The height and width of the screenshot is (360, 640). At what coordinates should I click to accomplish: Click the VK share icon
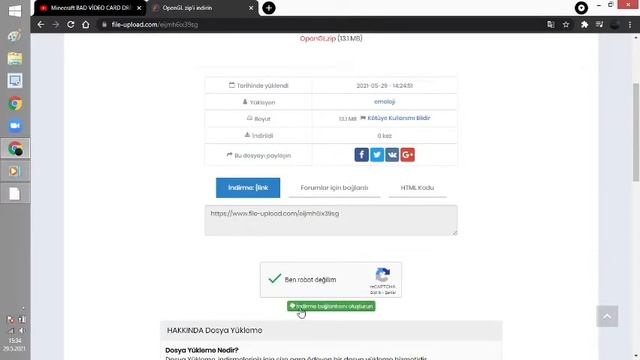pyautogui.click(x=392, y=155)
